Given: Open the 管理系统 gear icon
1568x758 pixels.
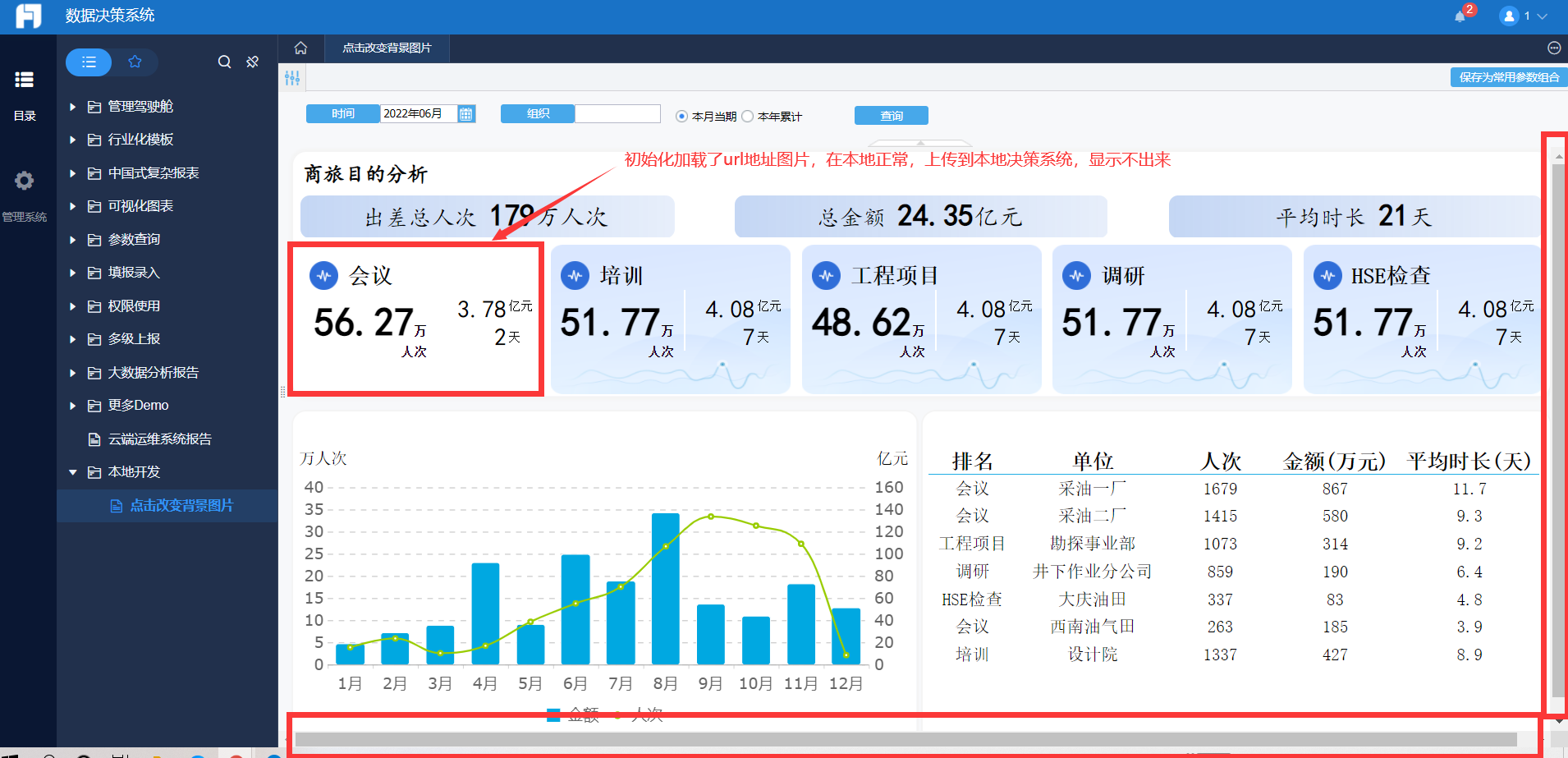Looking at the screenshot, I should point(25,181).
